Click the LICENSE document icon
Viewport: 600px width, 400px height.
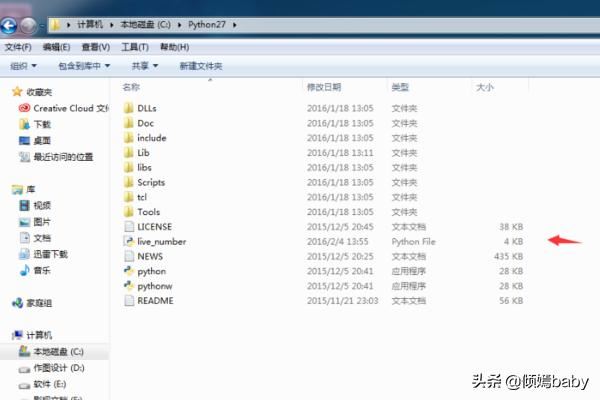[x=129, y=227]
